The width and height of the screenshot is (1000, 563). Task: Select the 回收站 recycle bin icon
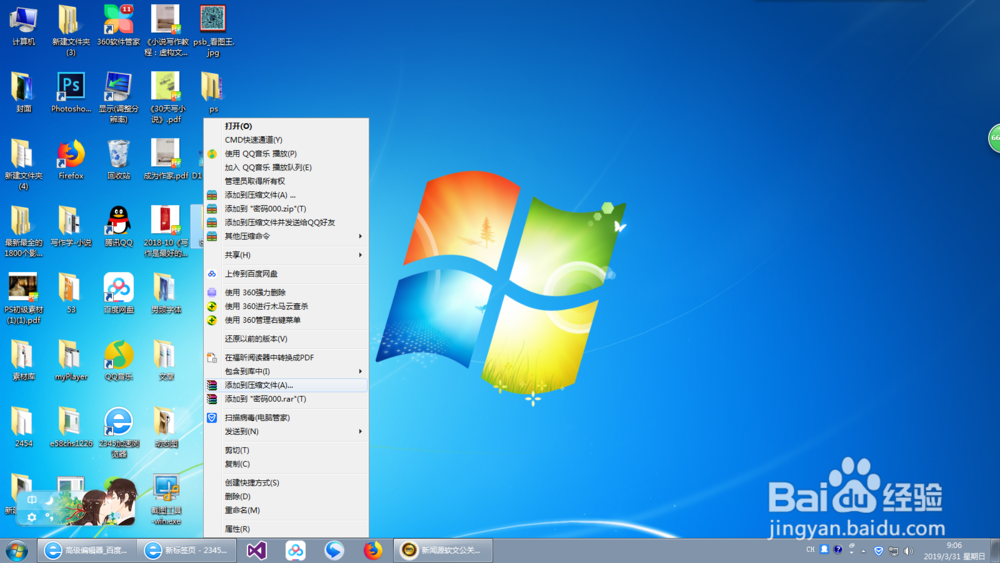[119, 159]
